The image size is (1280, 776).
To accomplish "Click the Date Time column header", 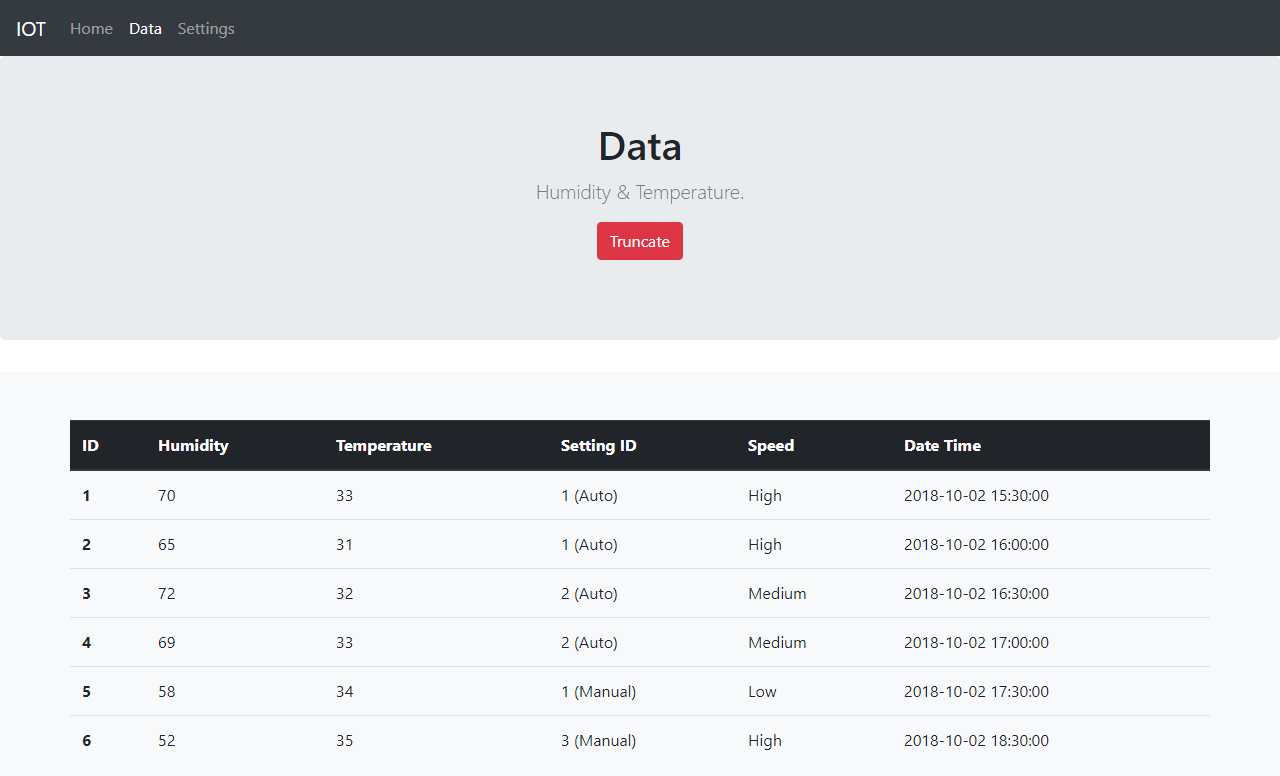I will (942, 445).
